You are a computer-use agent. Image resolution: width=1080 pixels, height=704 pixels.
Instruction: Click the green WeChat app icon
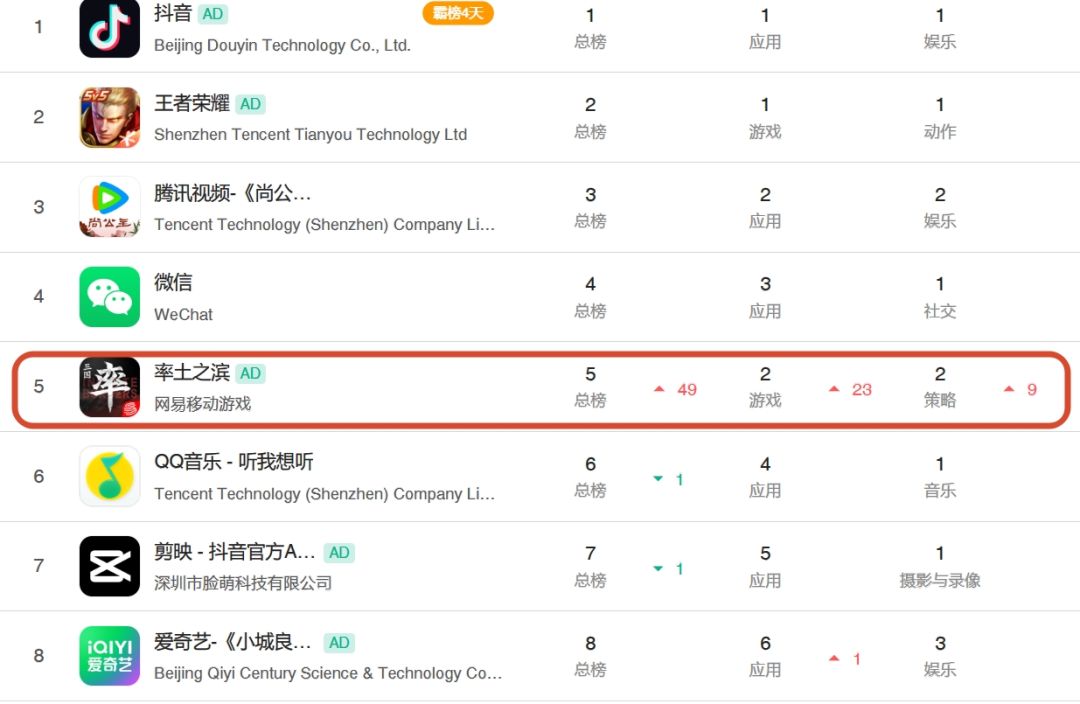pyautogui.click(x=110, y=296)
